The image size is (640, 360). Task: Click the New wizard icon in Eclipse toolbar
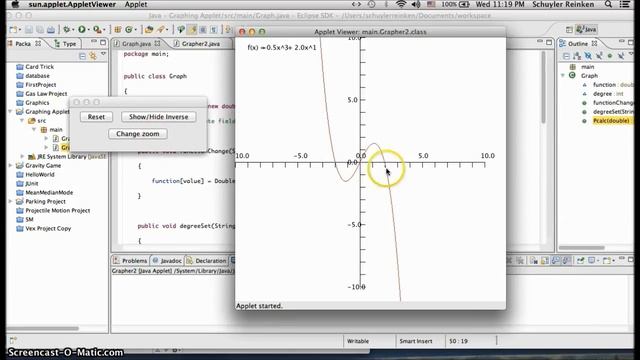[13, 29]
